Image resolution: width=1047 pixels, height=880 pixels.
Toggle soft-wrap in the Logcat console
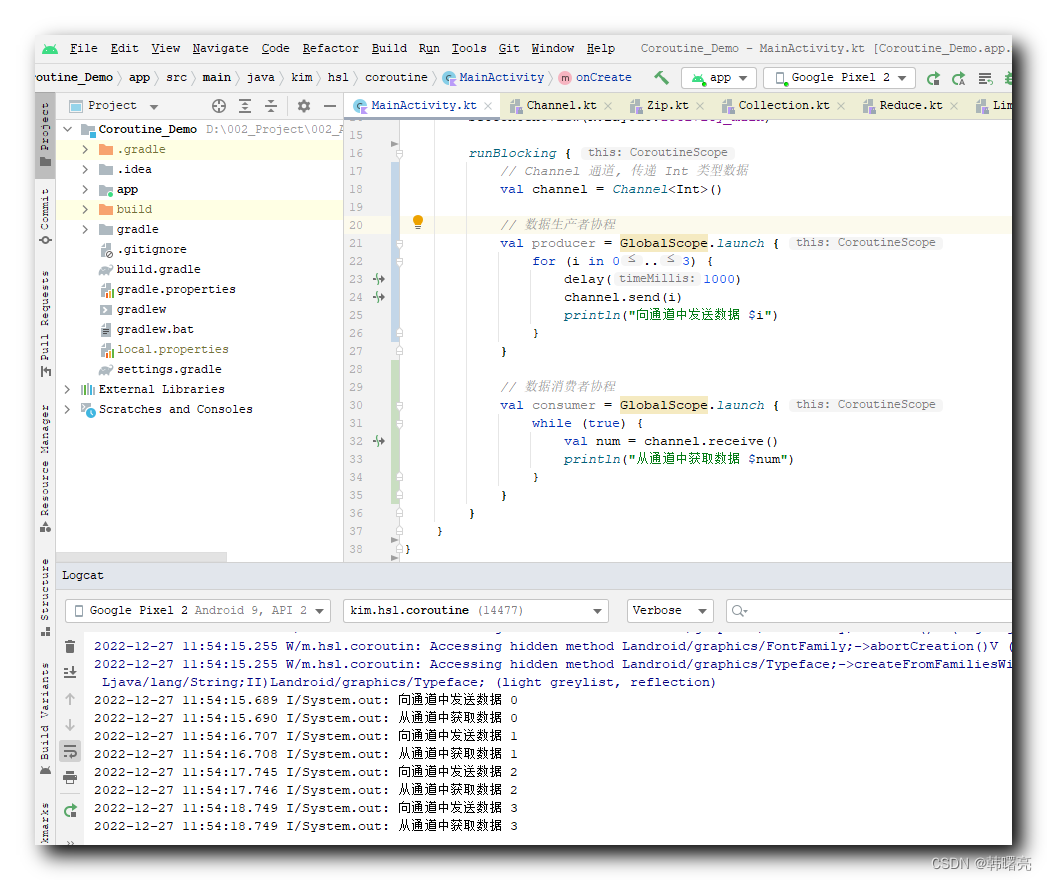coord(70,751)
